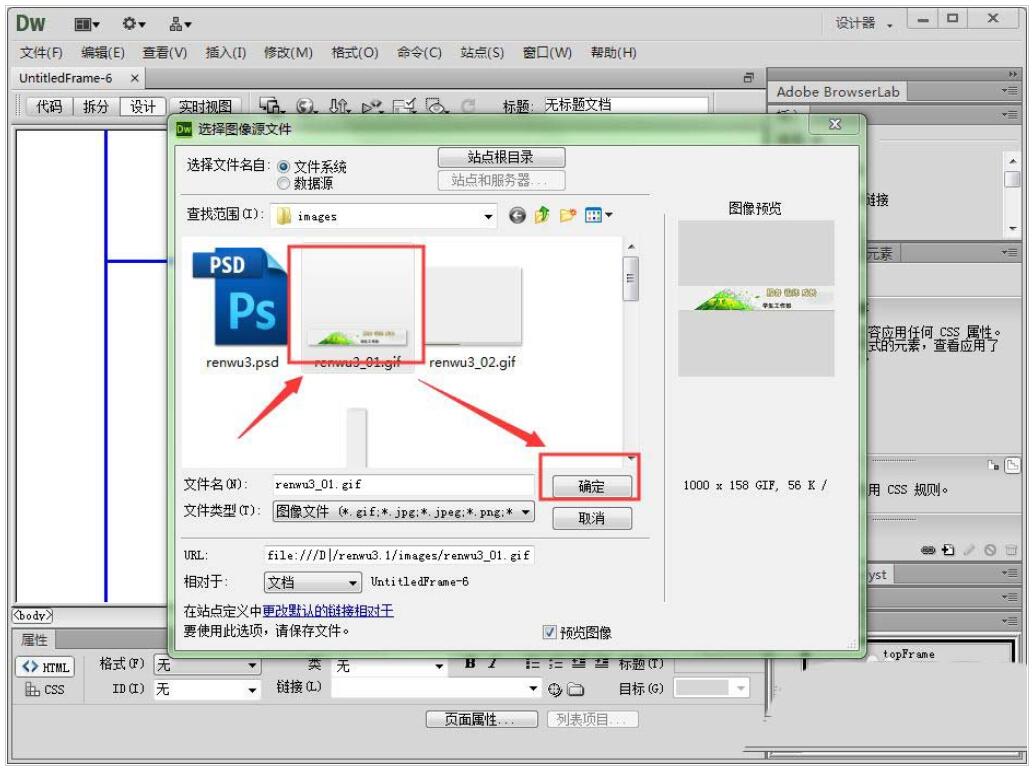Click the browse folder icon next to 链接
The image size is (1034, 772).
pyautogui.click(x=575, y=690)
